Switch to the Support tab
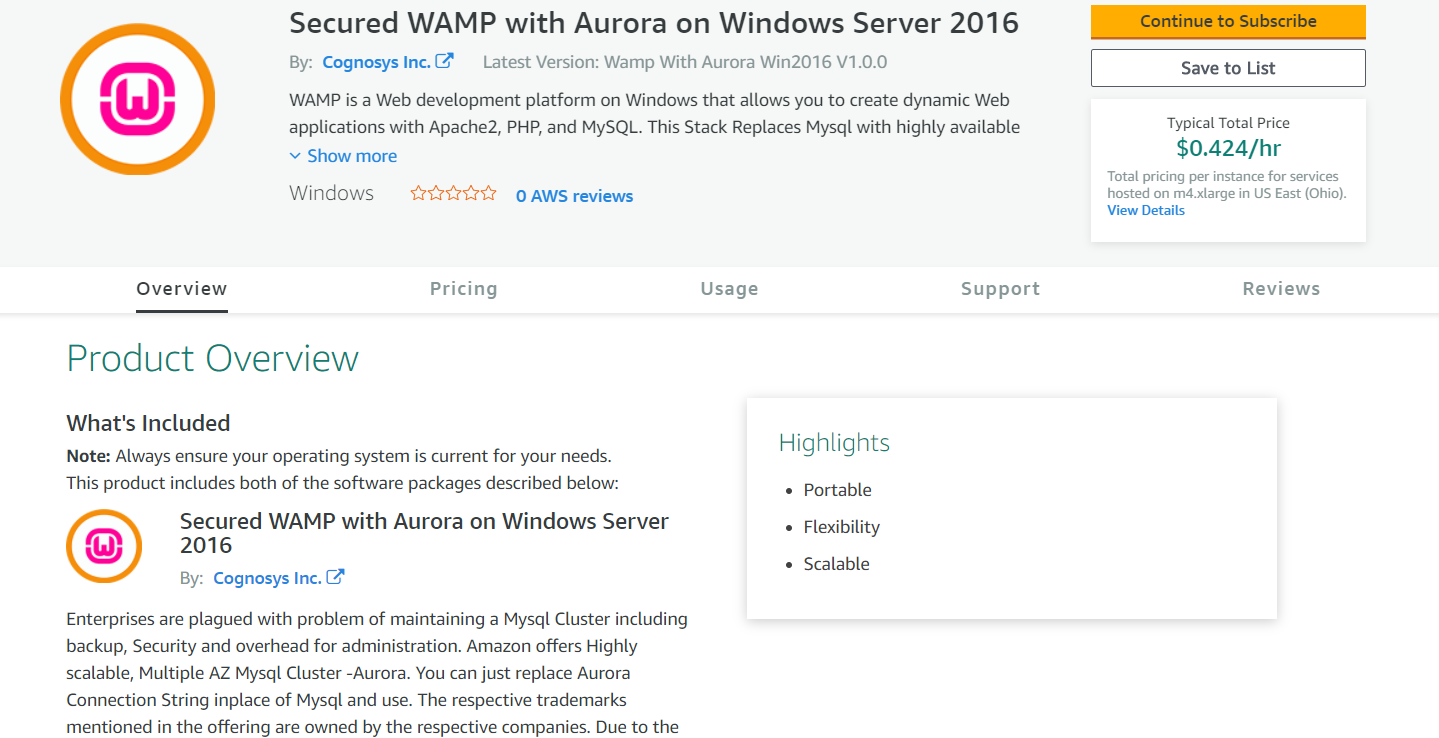1439x738 pixels. (1001, 289)
